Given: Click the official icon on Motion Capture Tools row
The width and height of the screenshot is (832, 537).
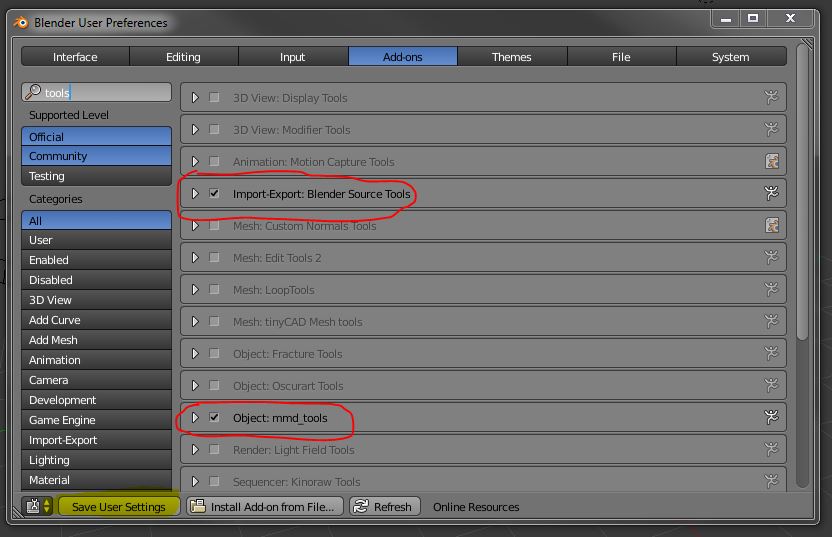Looking at the screenshot, I should pyautogui.click(x=772, y=161).
